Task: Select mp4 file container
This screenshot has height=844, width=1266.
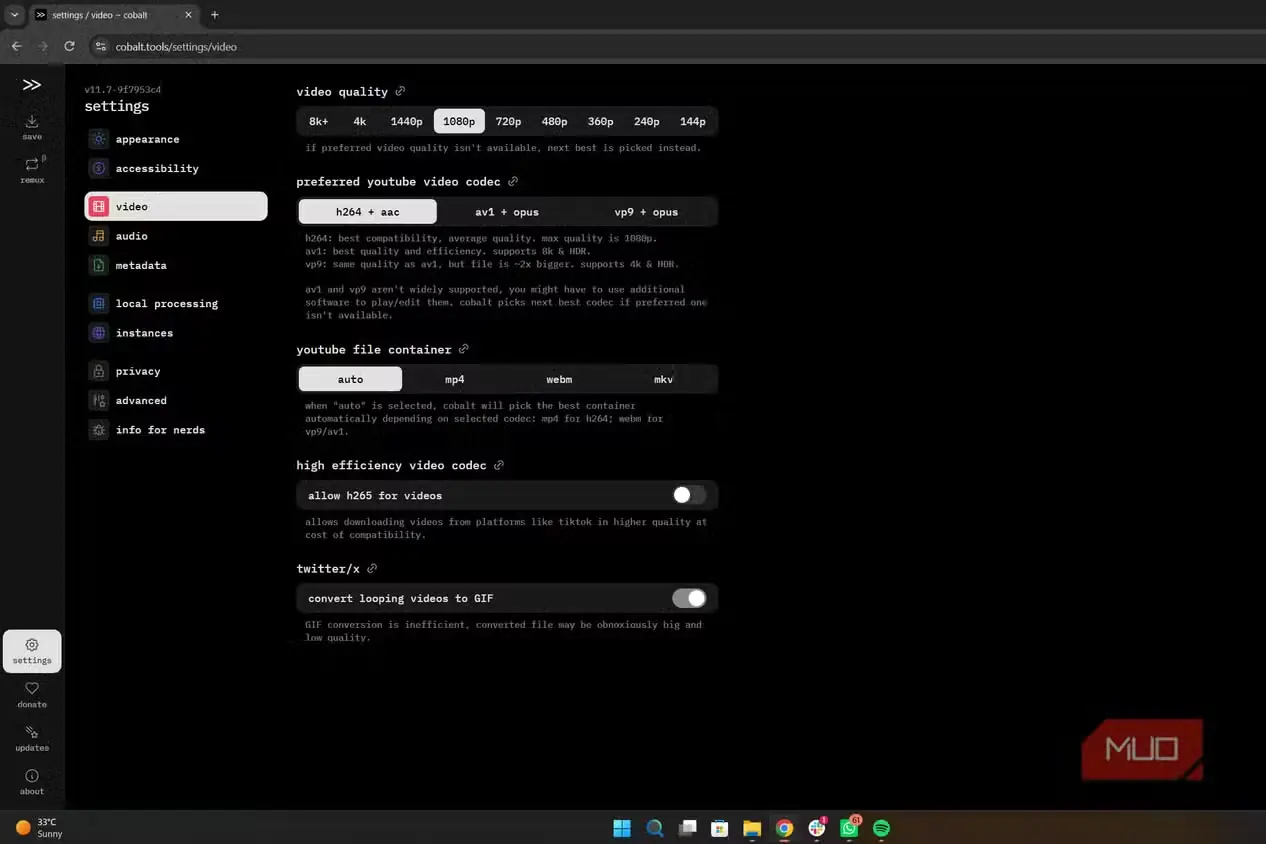Action: (455, 379)
